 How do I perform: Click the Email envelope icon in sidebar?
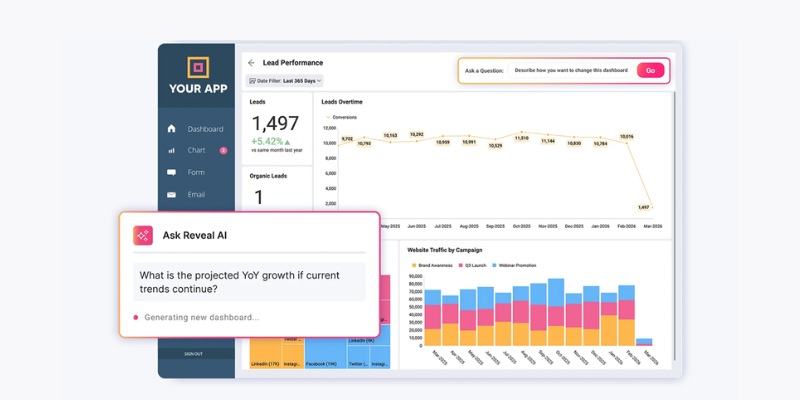[x=171, y=194]
